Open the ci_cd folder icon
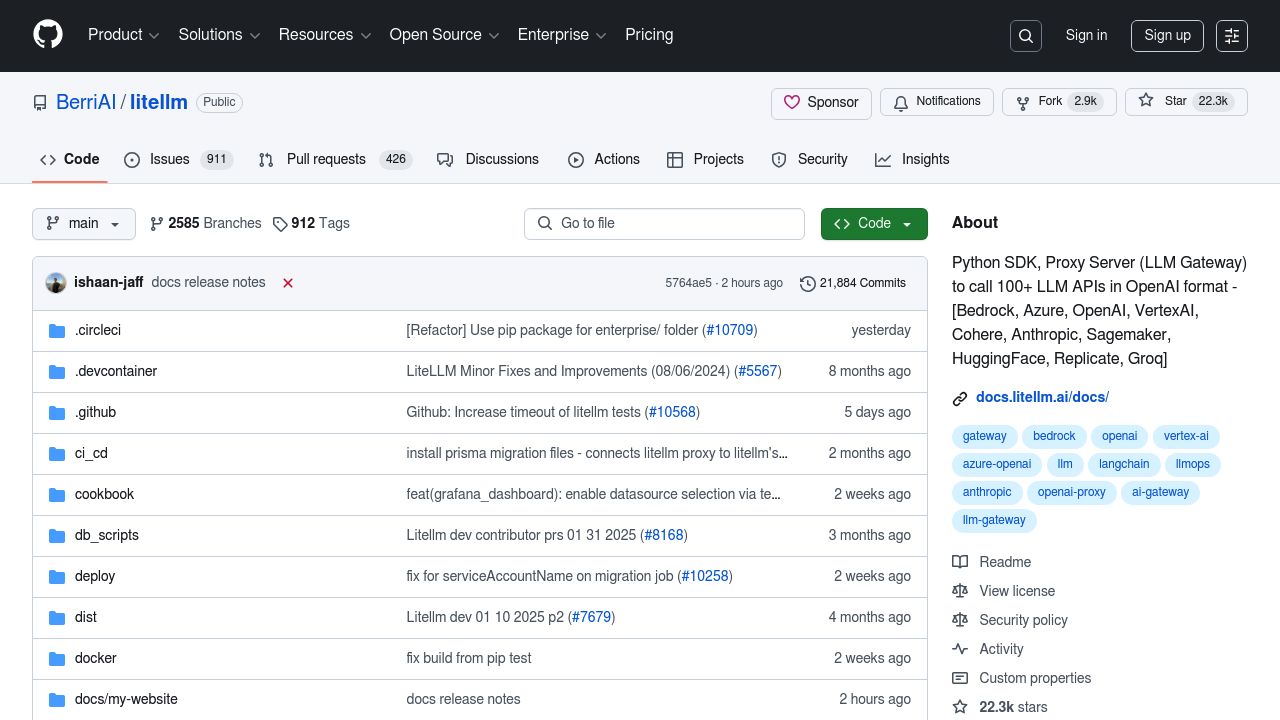 (57, 453)
